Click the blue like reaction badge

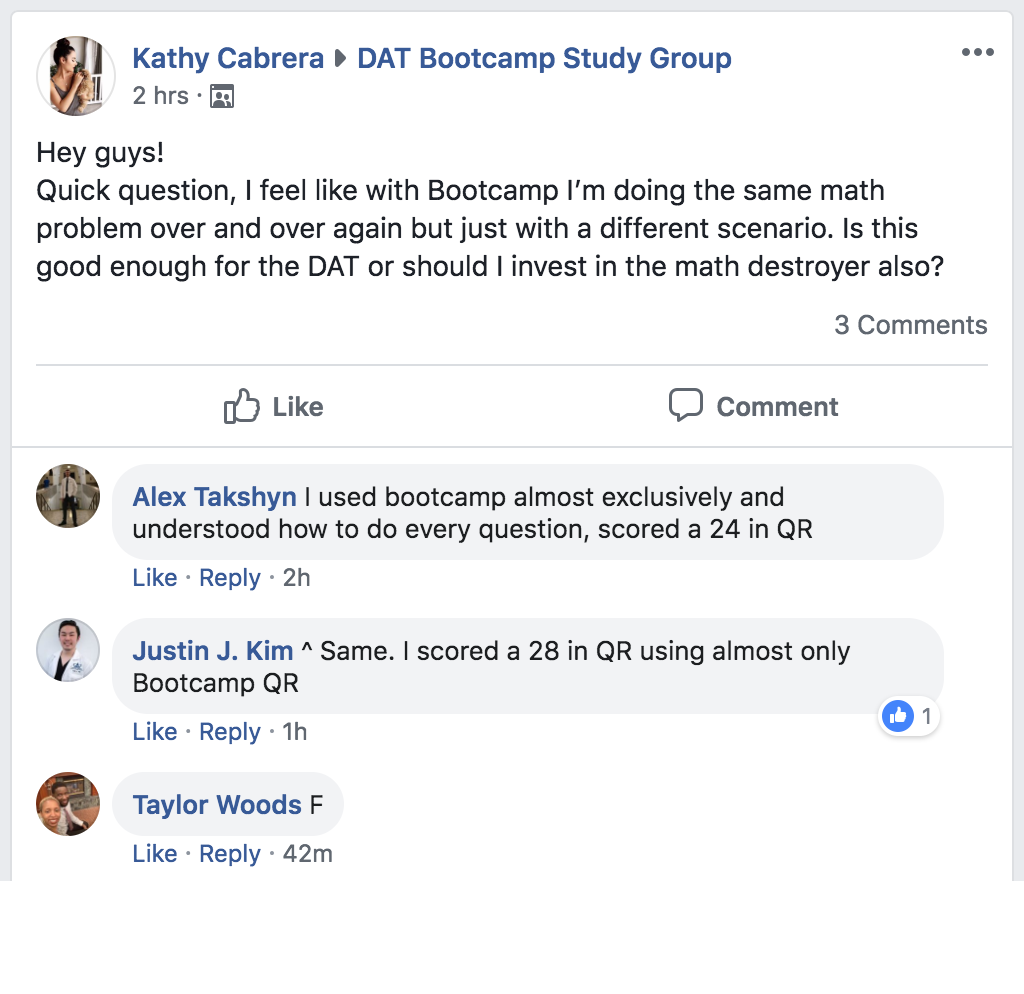pos(899,716)
